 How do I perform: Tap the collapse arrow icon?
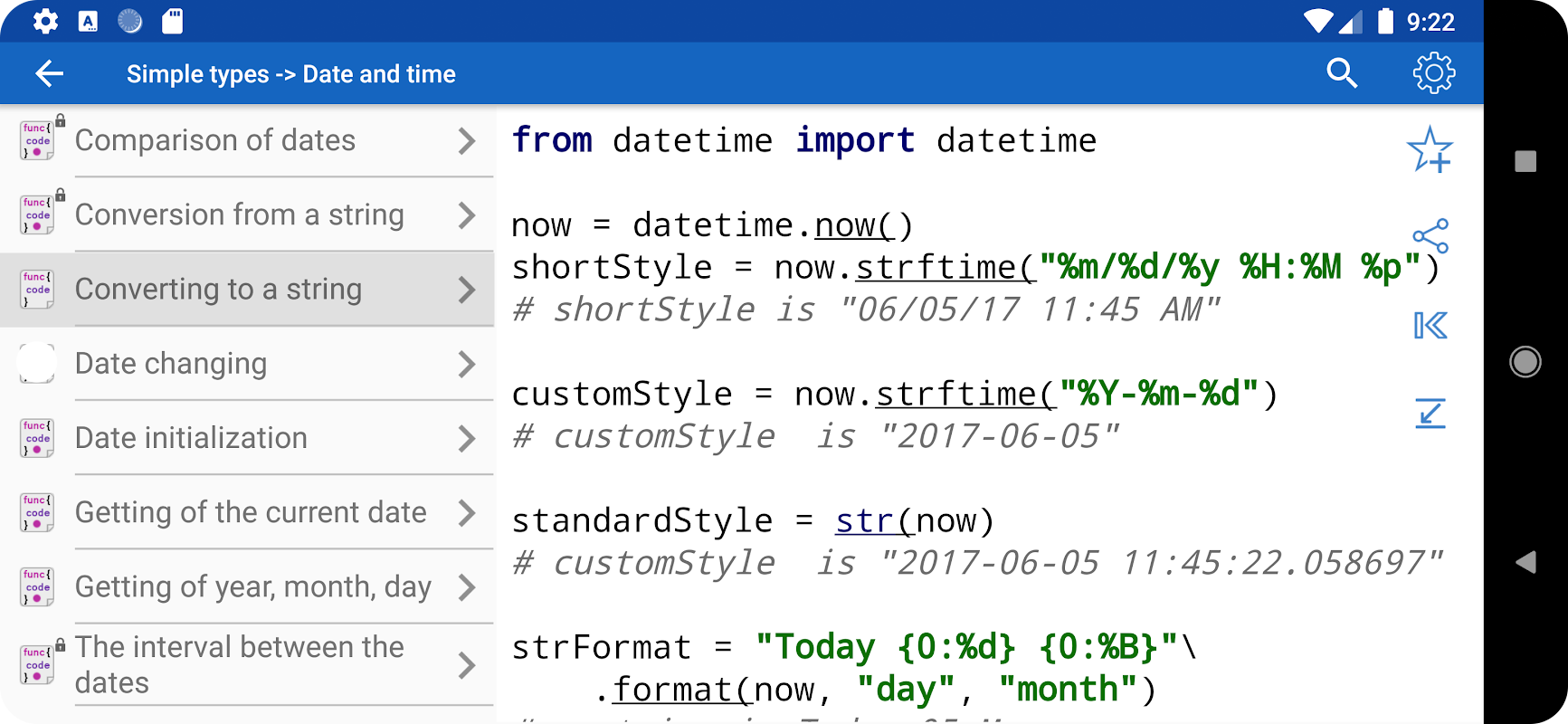(1430, 414)
